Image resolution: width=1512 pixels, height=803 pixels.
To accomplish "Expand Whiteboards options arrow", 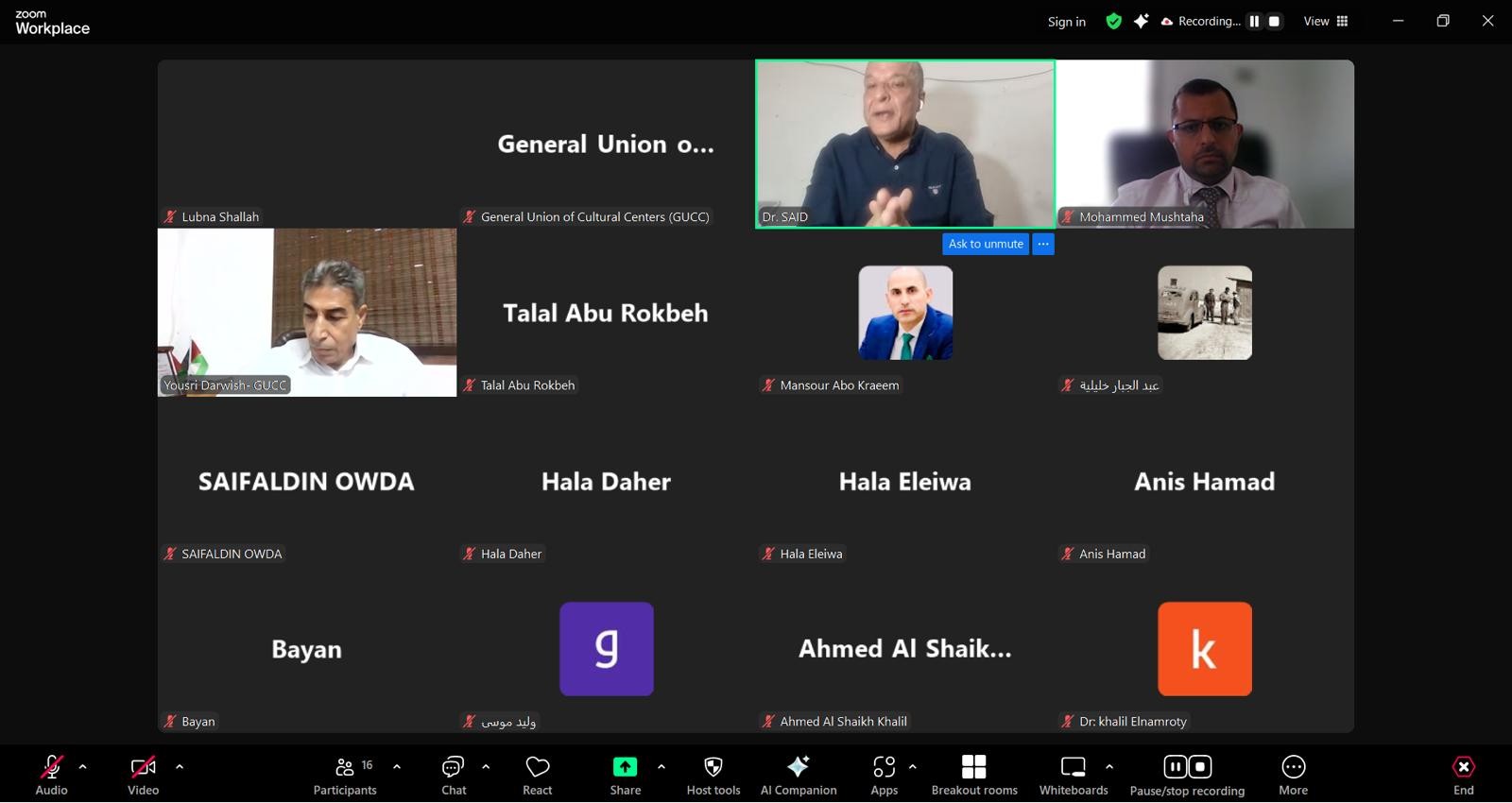I will [1109, 766].
